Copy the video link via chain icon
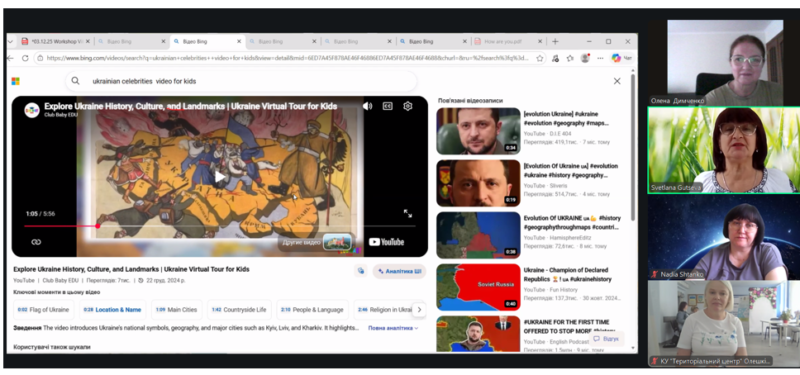The image size is (800, 375). 36,242
